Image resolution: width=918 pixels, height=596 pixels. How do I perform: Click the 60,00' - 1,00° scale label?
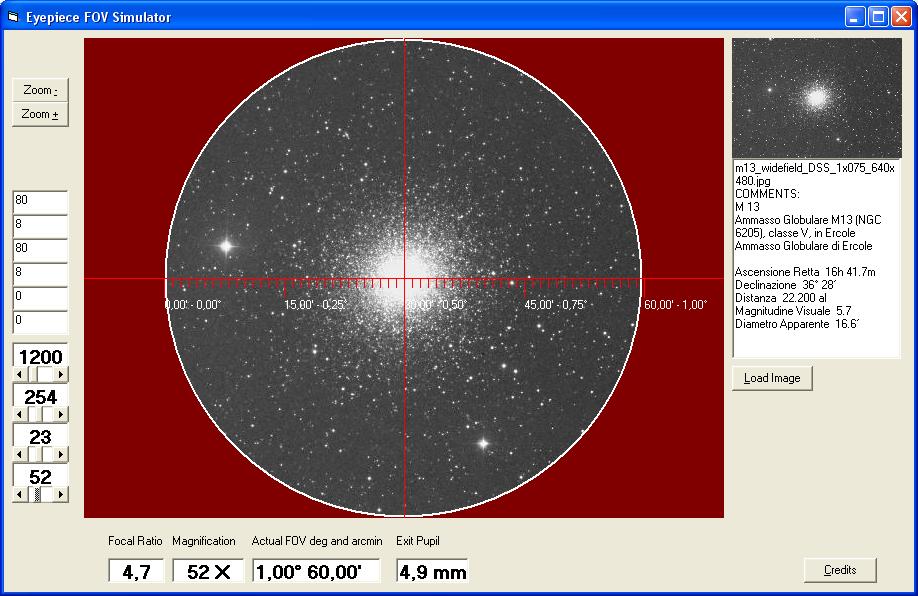click(676, 305)
